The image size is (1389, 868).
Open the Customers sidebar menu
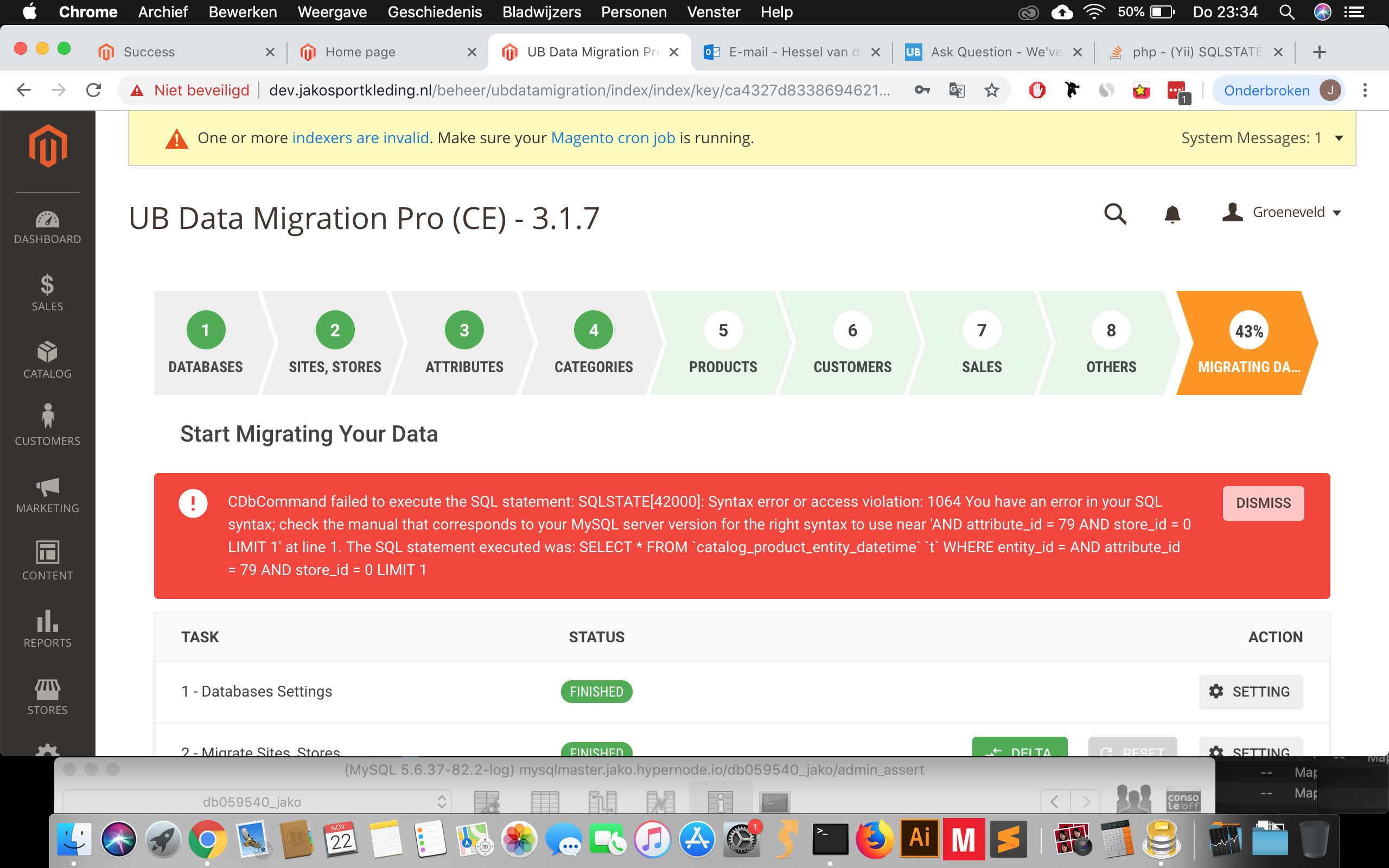click(x=47, y=425)
